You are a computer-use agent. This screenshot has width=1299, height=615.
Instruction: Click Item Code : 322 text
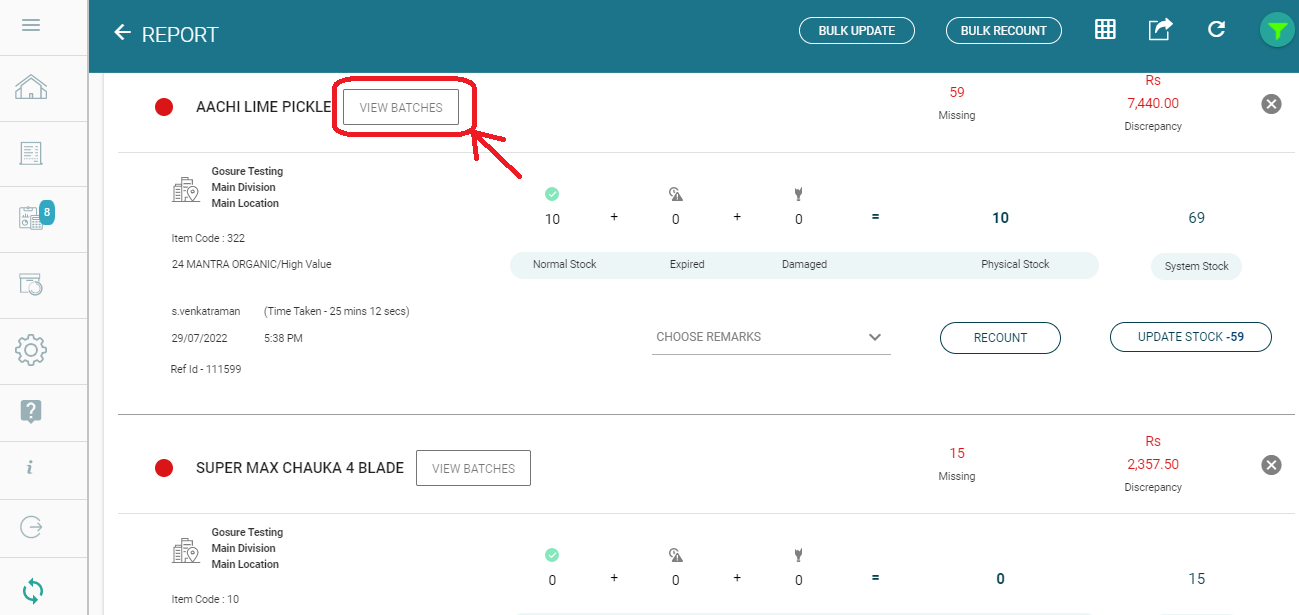pos(208,239)
